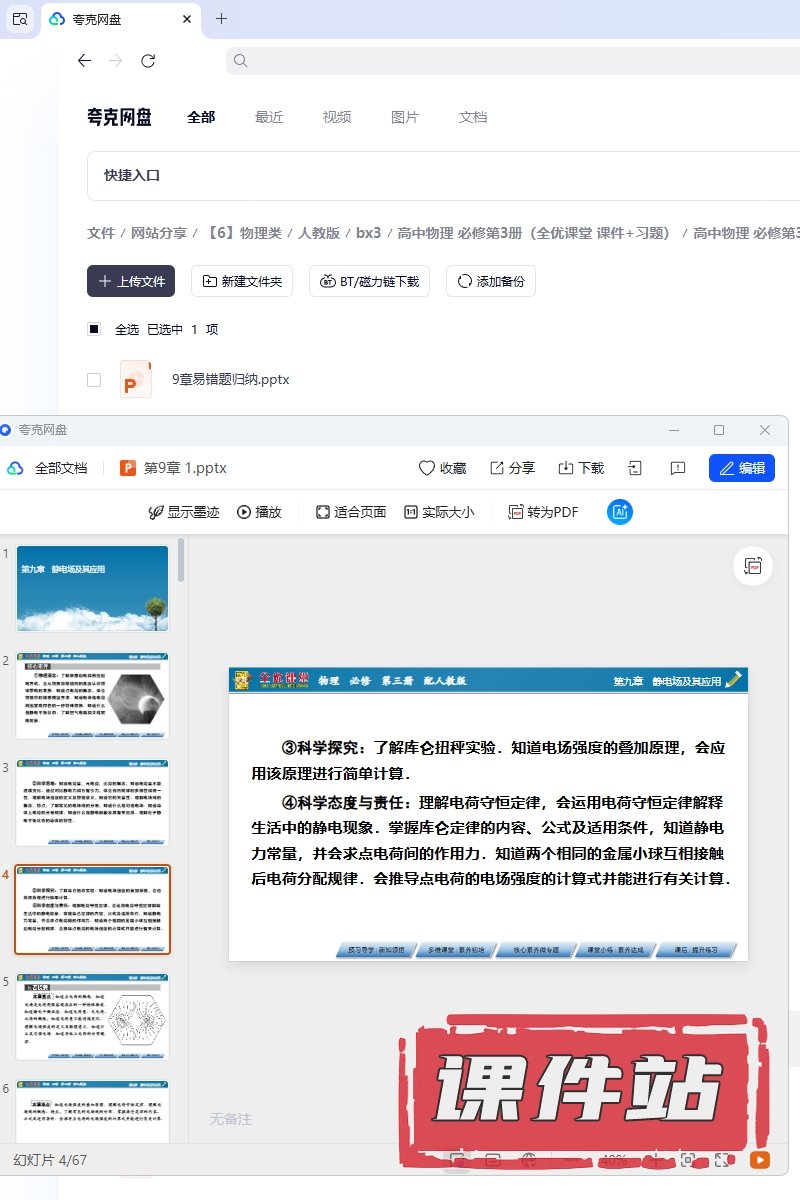
Task: Open the 文档 tab
Action: [x=473, y=117]
